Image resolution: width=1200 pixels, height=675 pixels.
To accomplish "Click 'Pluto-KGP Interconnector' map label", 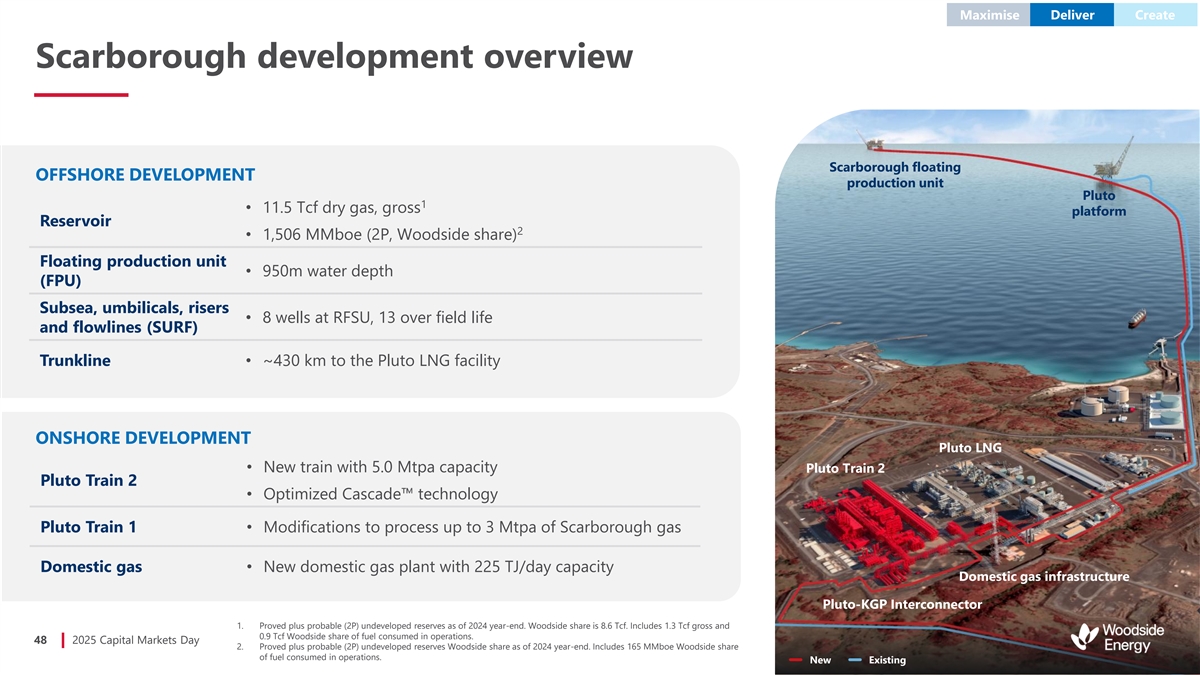I will 902,604.
